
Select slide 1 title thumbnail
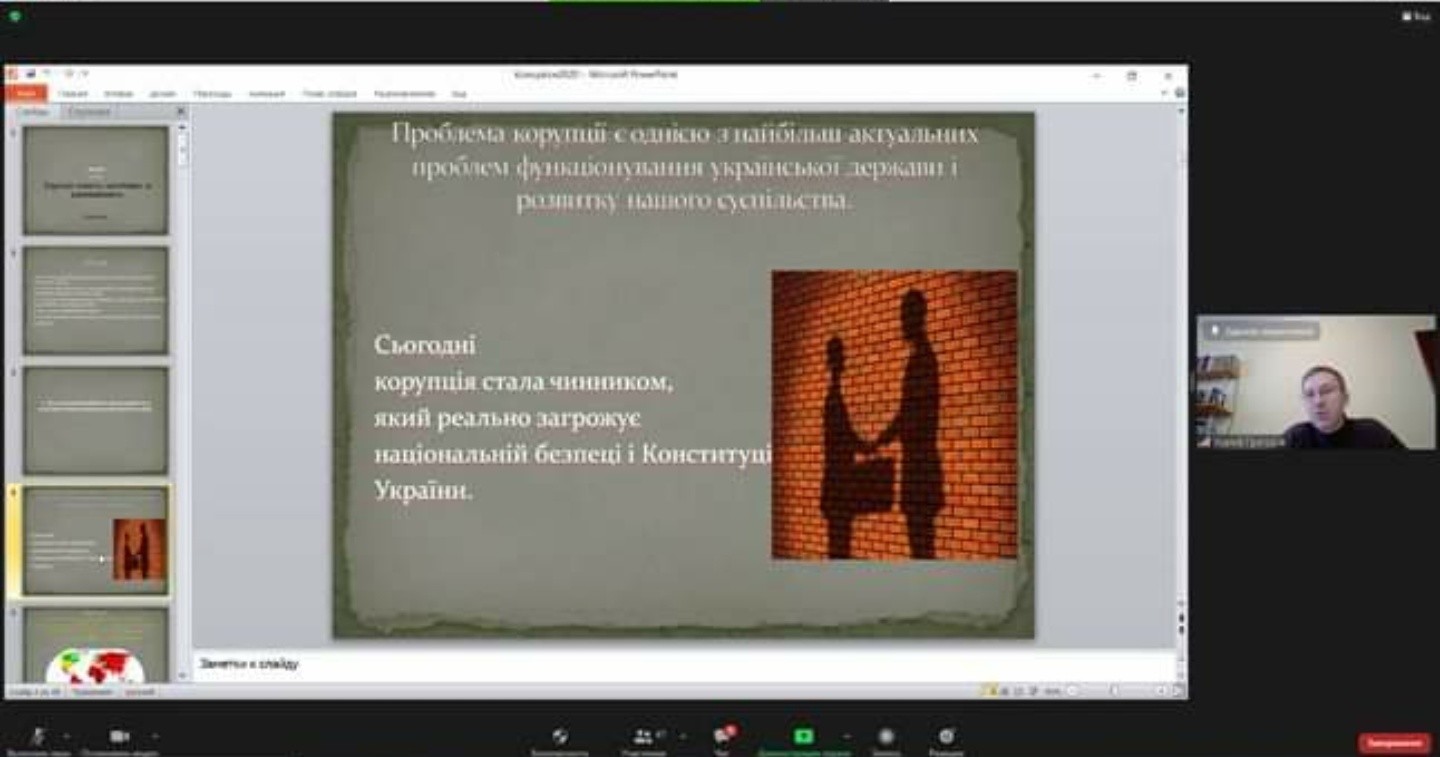(x=96, y=180)
